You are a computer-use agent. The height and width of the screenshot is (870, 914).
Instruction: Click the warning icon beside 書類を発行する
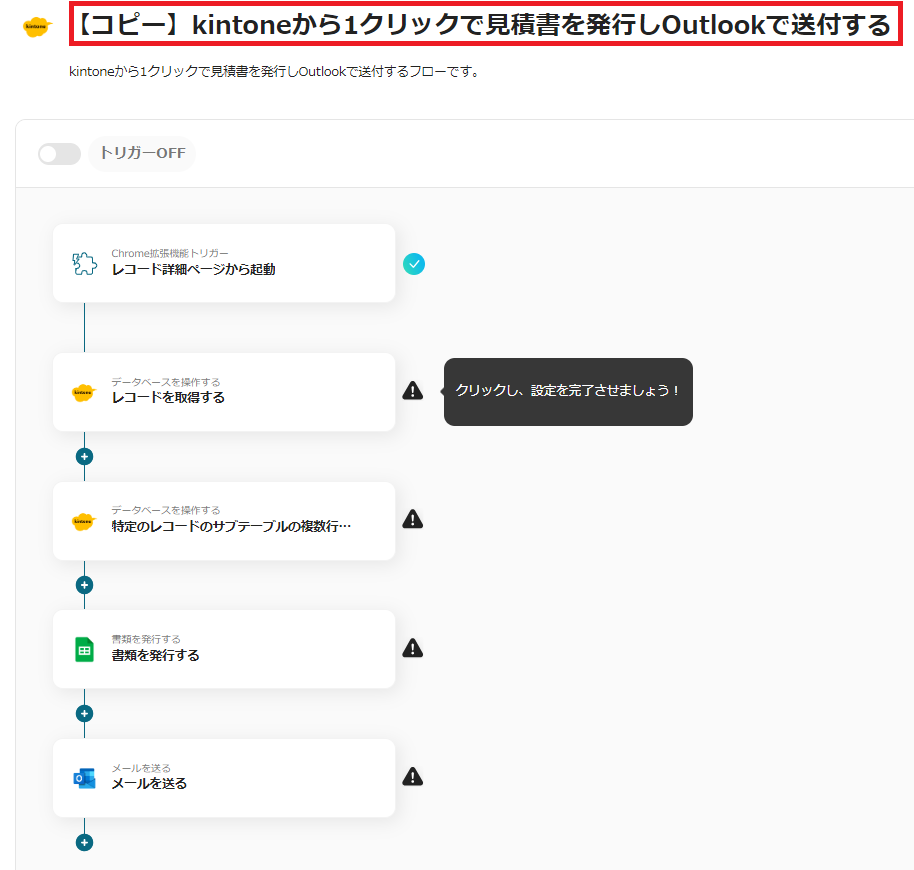coord(413,648)
